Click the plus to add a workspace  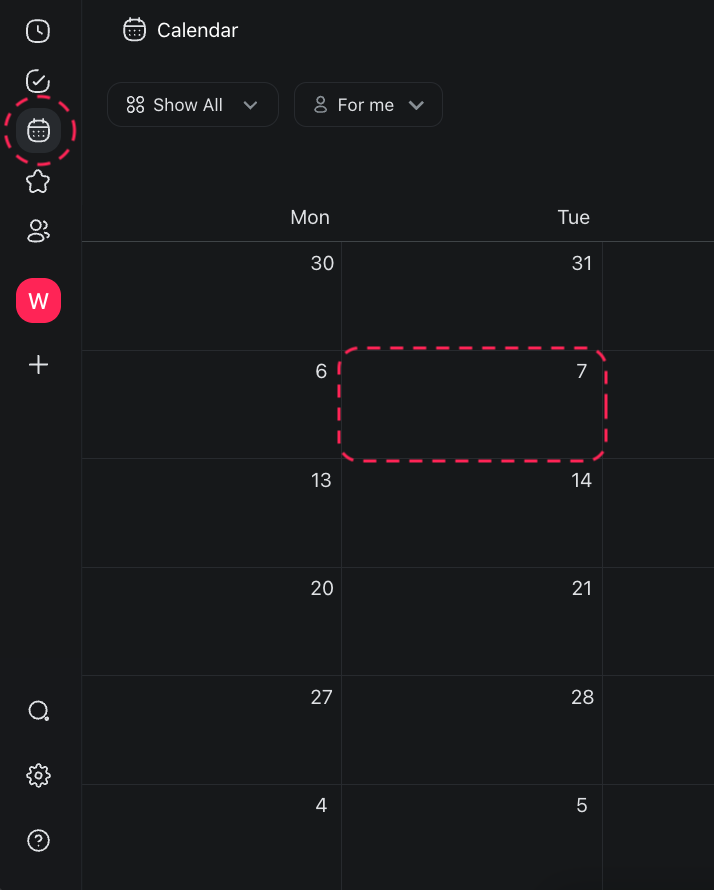38,364
